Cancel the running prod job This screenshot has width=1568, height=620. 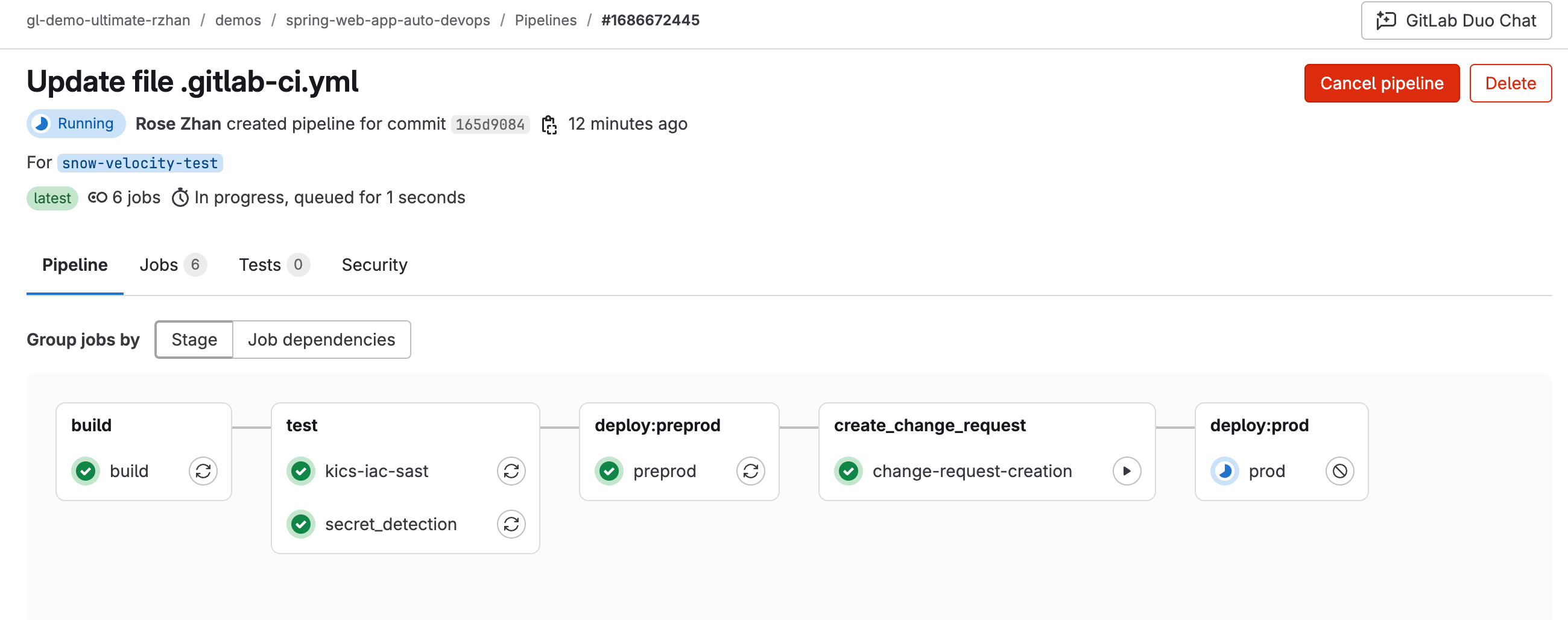[x=1338, y=471]
